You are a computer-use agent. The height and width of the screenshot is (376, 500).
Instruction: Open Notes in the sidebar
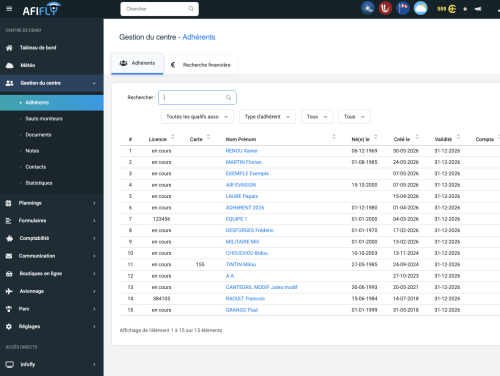pyautogui.click(x=32, y=151)
